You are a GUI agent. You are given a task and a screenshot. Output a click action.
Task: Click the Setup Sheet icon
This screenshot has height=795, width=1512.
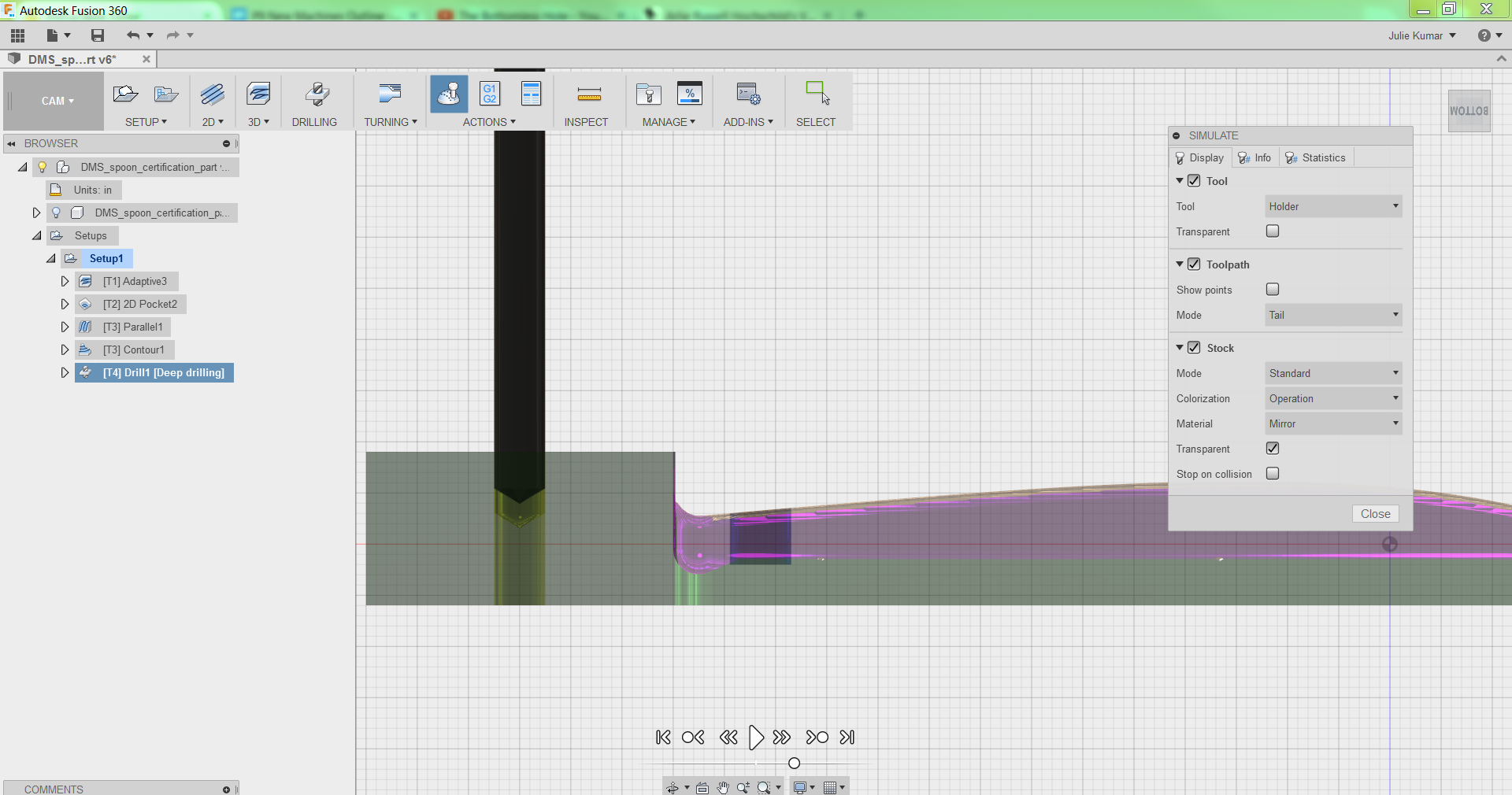pyautogui.click(x=532, y=94)
